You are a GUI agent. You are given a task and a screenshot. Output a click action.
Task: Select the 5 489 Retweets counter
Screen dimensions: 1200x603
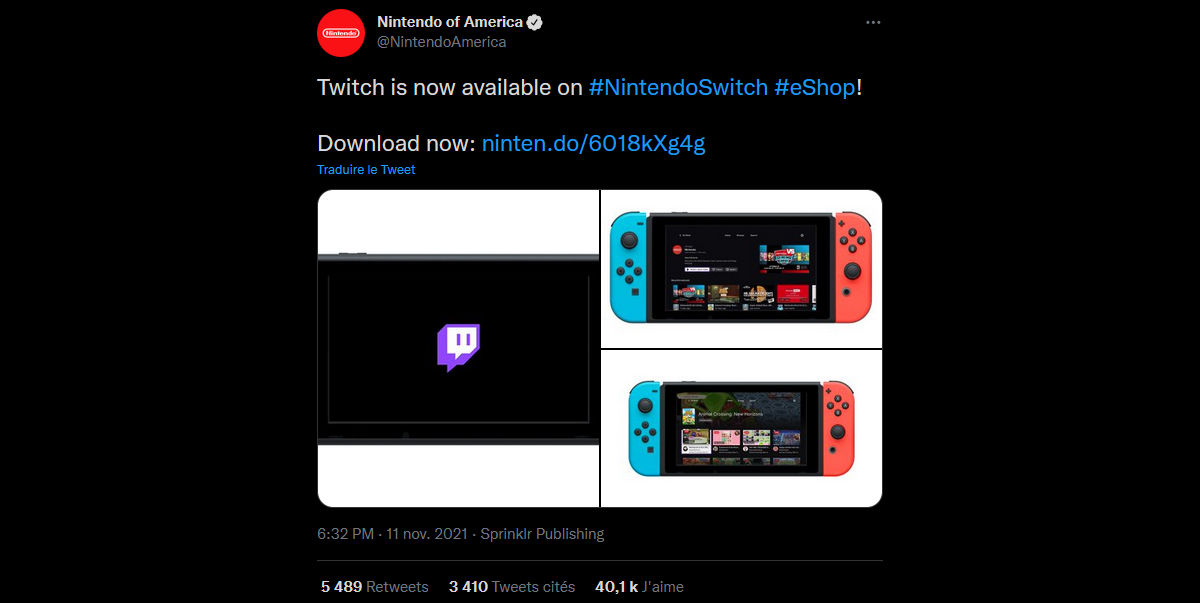pos(374,587)
